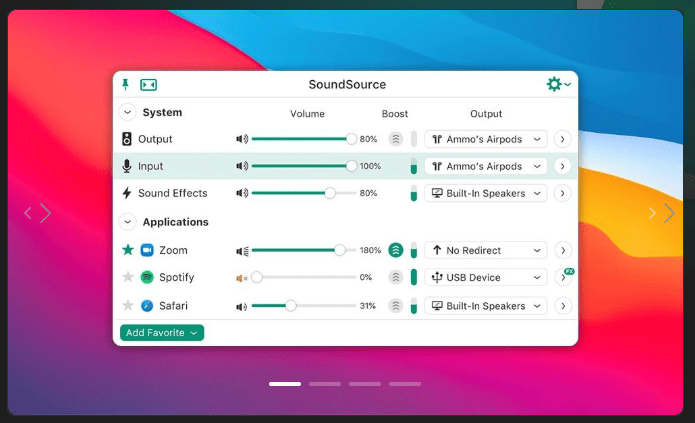Click the Sound Effects row label

[172, 193]
